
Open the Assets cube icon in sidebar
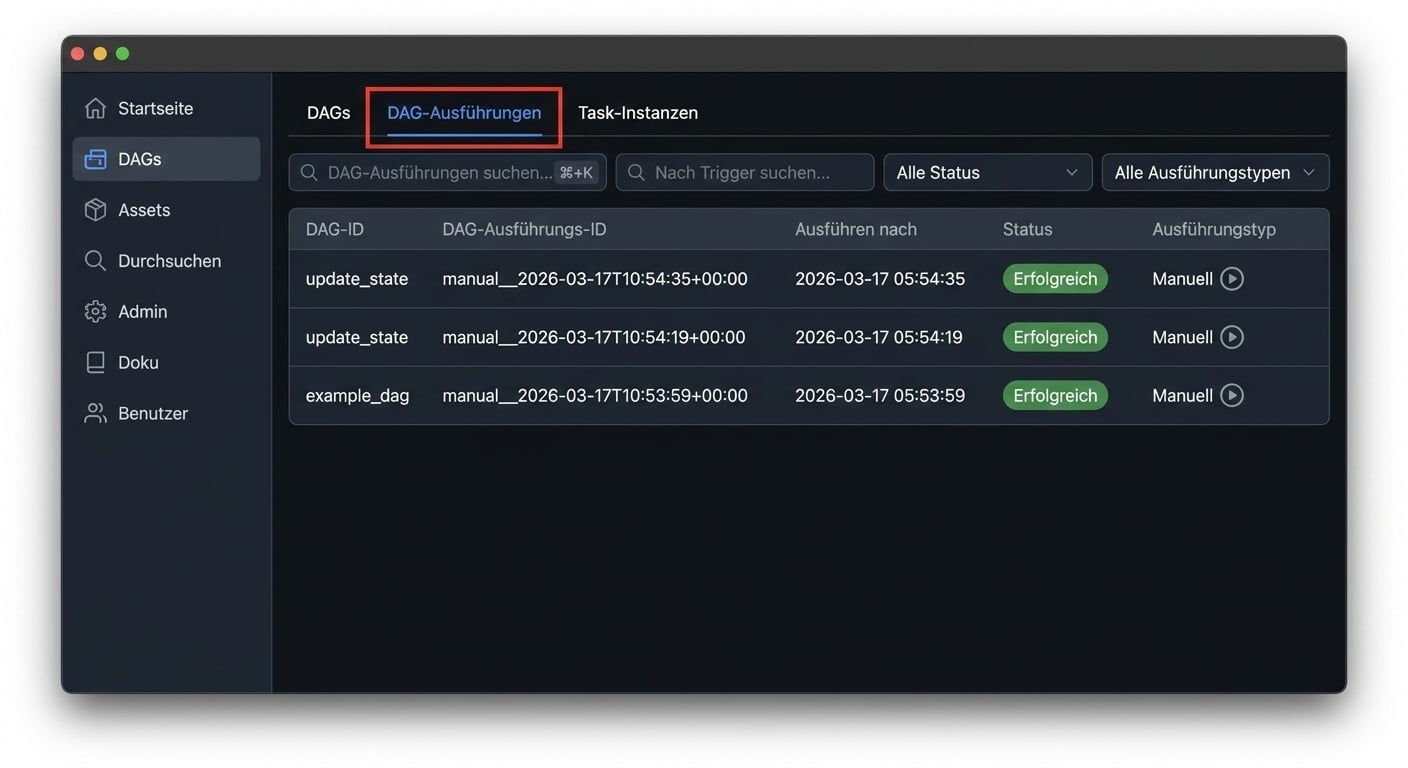(x=95, y=210)
